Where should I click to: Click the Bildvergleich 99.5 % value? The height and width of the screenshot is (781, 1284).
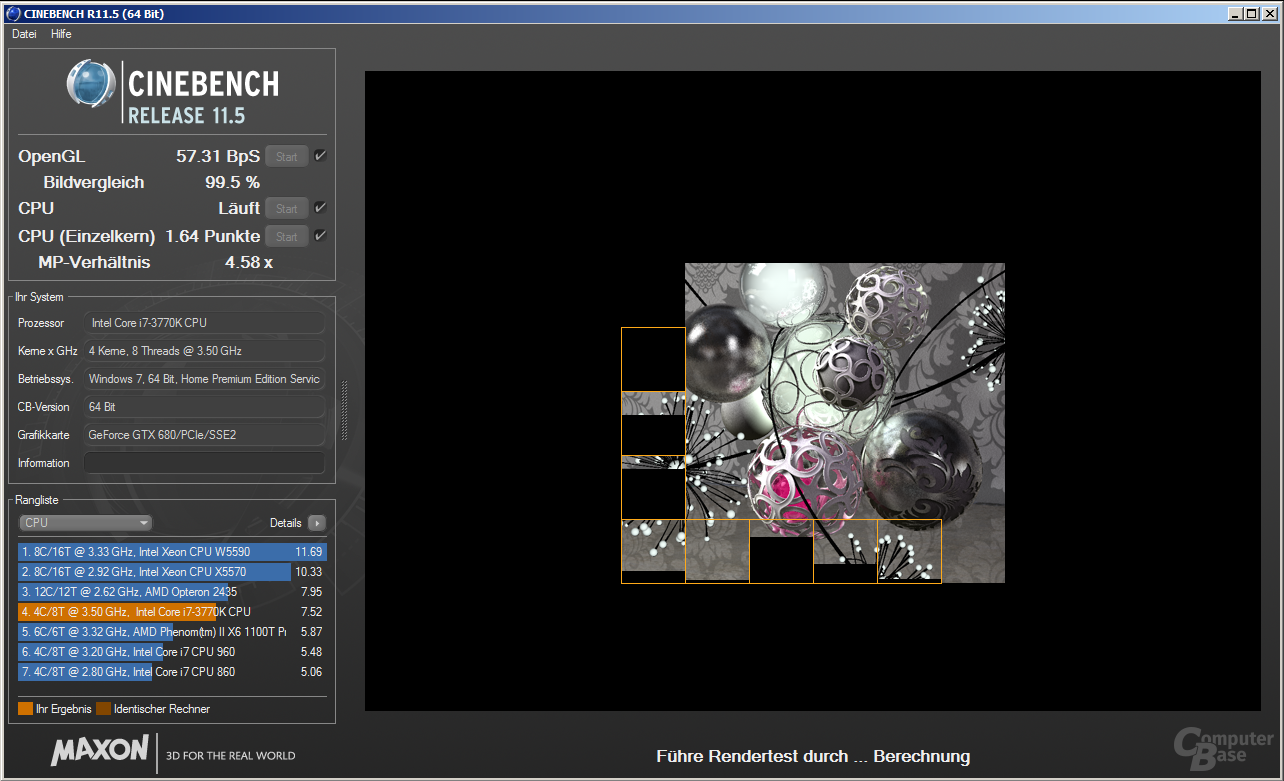point(232,182)
